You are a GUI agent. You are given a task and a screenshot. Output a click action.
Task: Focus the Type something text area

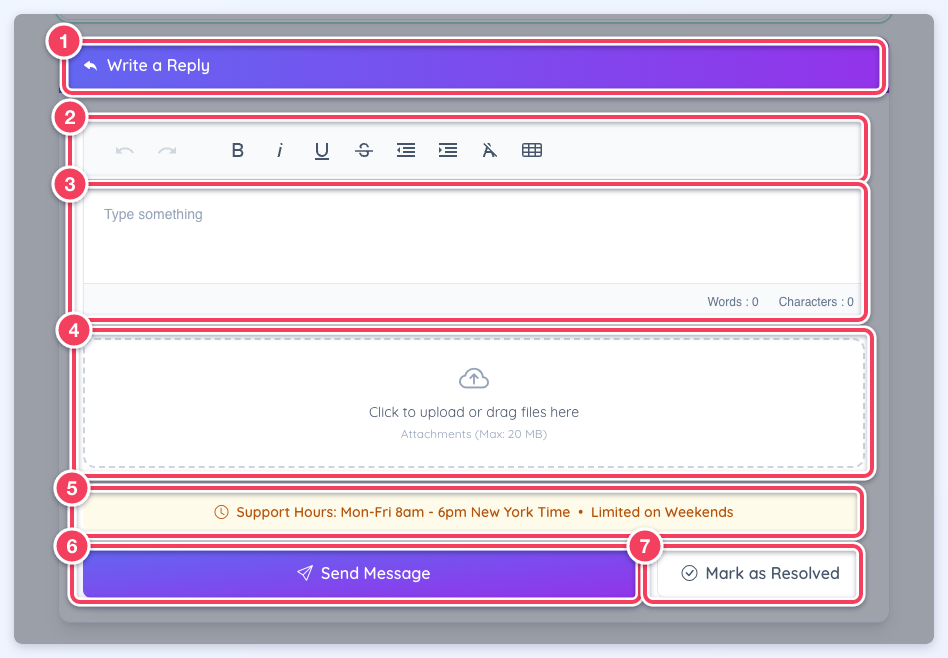[472, 237]
